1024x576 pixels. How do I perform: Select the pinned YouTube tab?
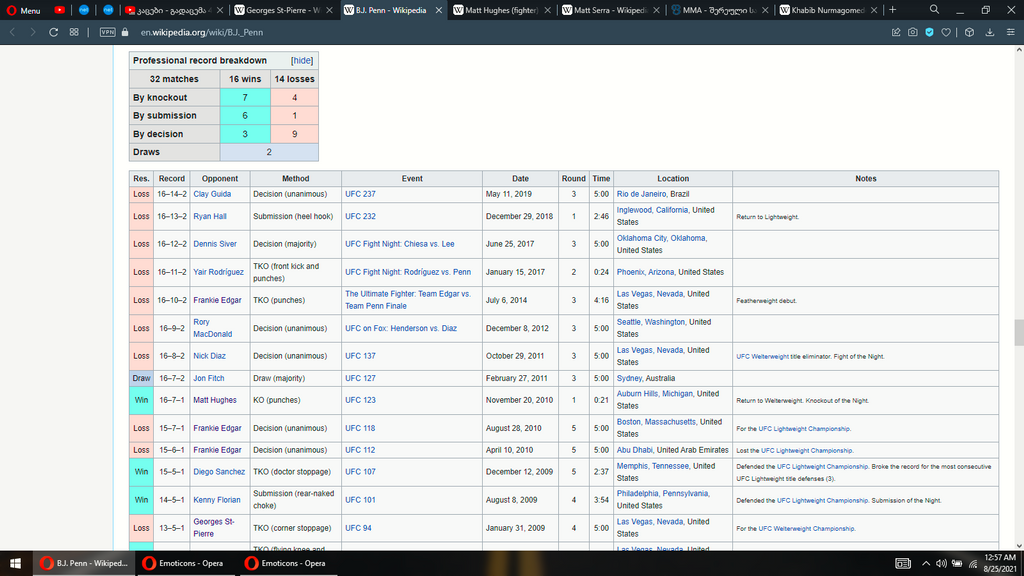coord(59,10)
